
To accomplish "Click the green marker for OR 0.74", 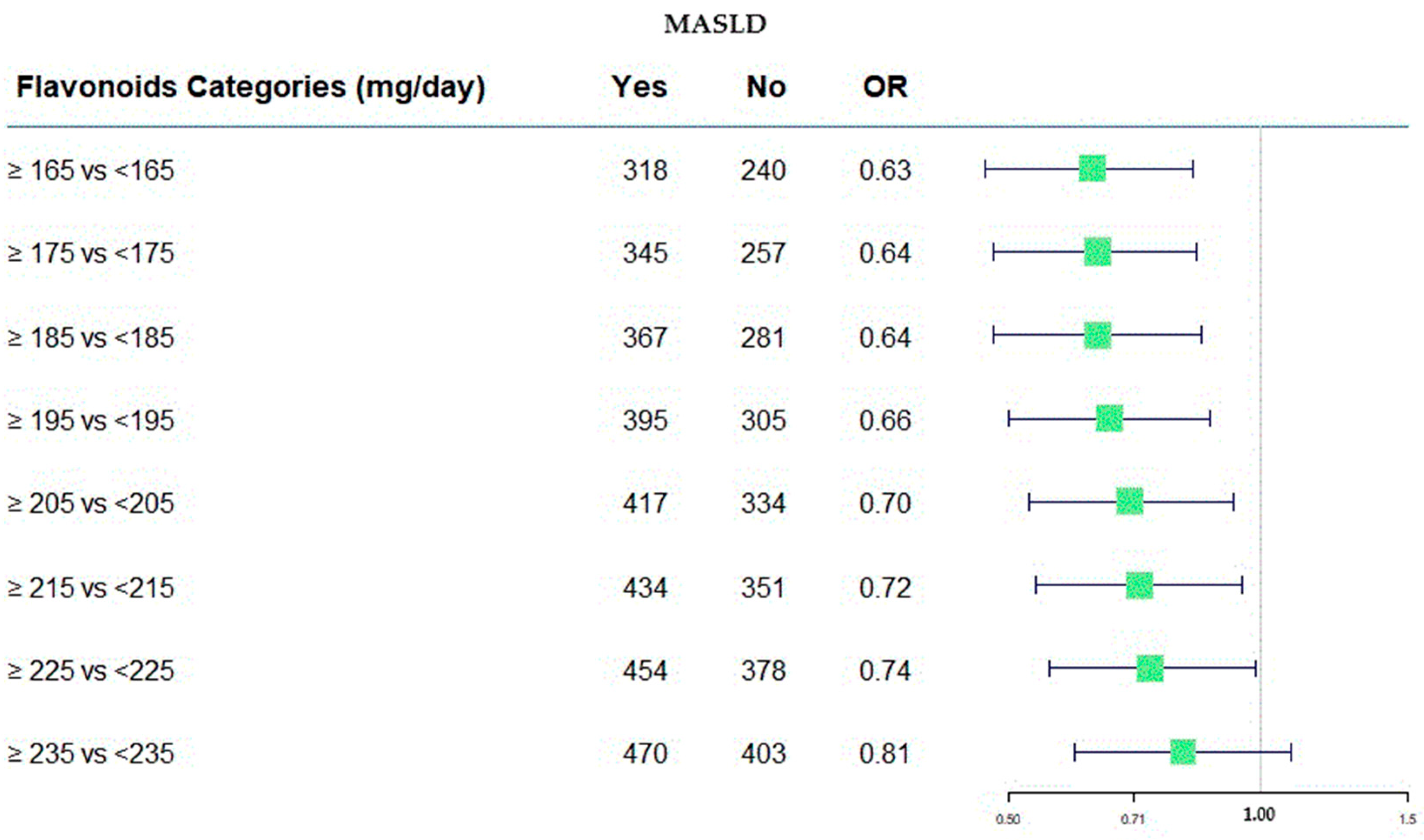I will click(x=1149, y=668).
